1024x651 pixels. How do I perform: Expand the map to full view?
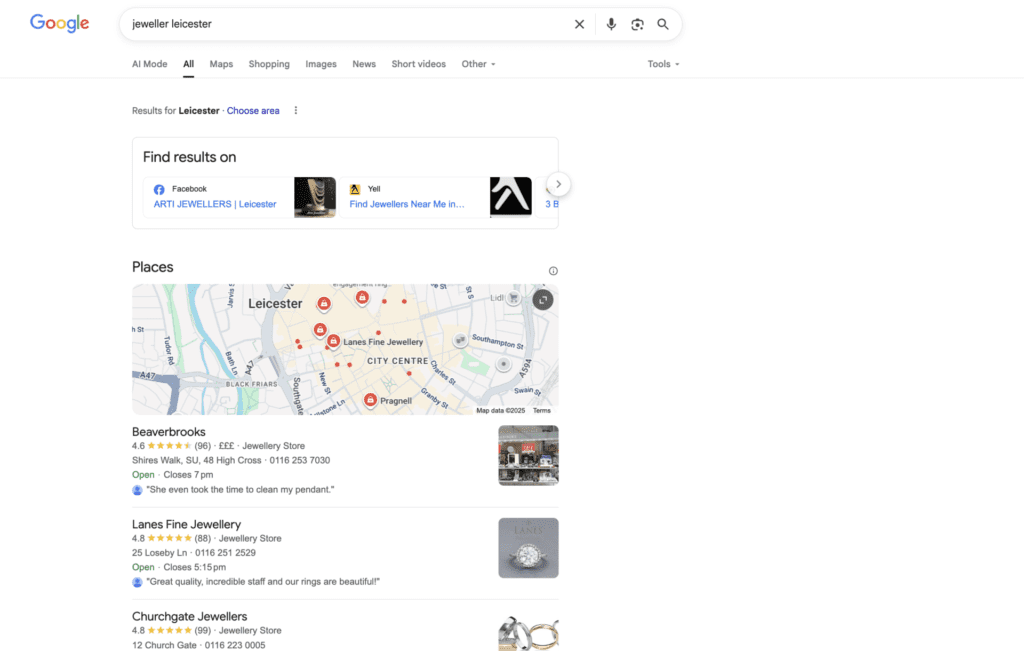pyautogui.click(x=542, y=299)
